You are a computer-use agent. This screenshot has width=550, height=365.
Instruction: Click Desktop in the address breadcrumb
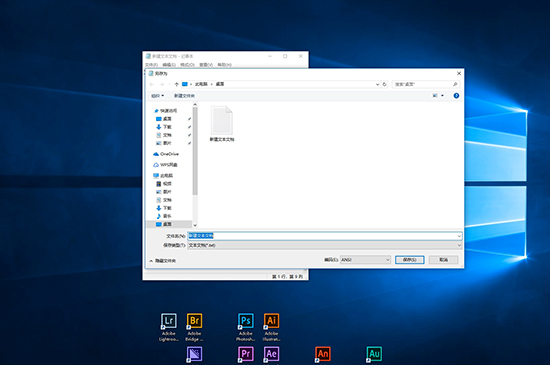pos(220,84)
